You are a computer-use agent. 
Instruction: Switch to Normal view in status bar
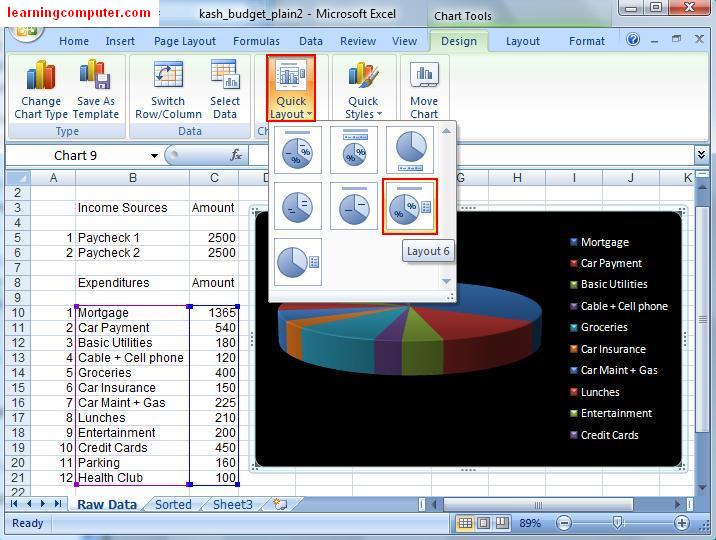click(x=465, y=523)
